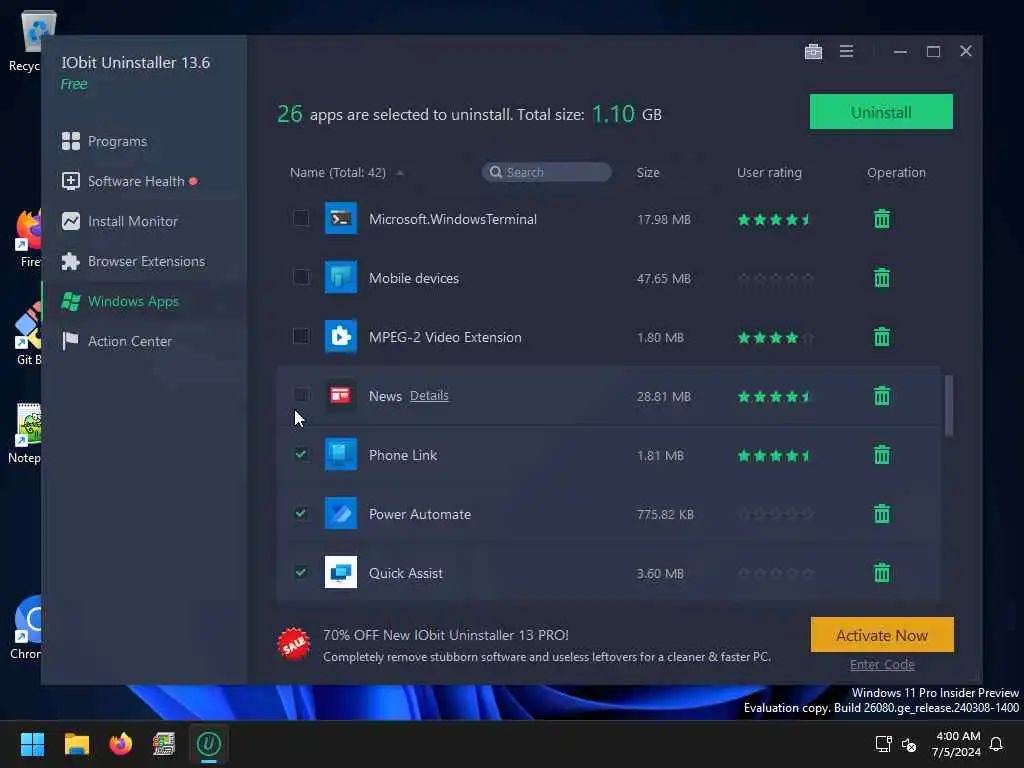Image resolution: width=1024 pixels, height=768 pixels.
Task: Click the News app icon
Action: pos(341,396)
